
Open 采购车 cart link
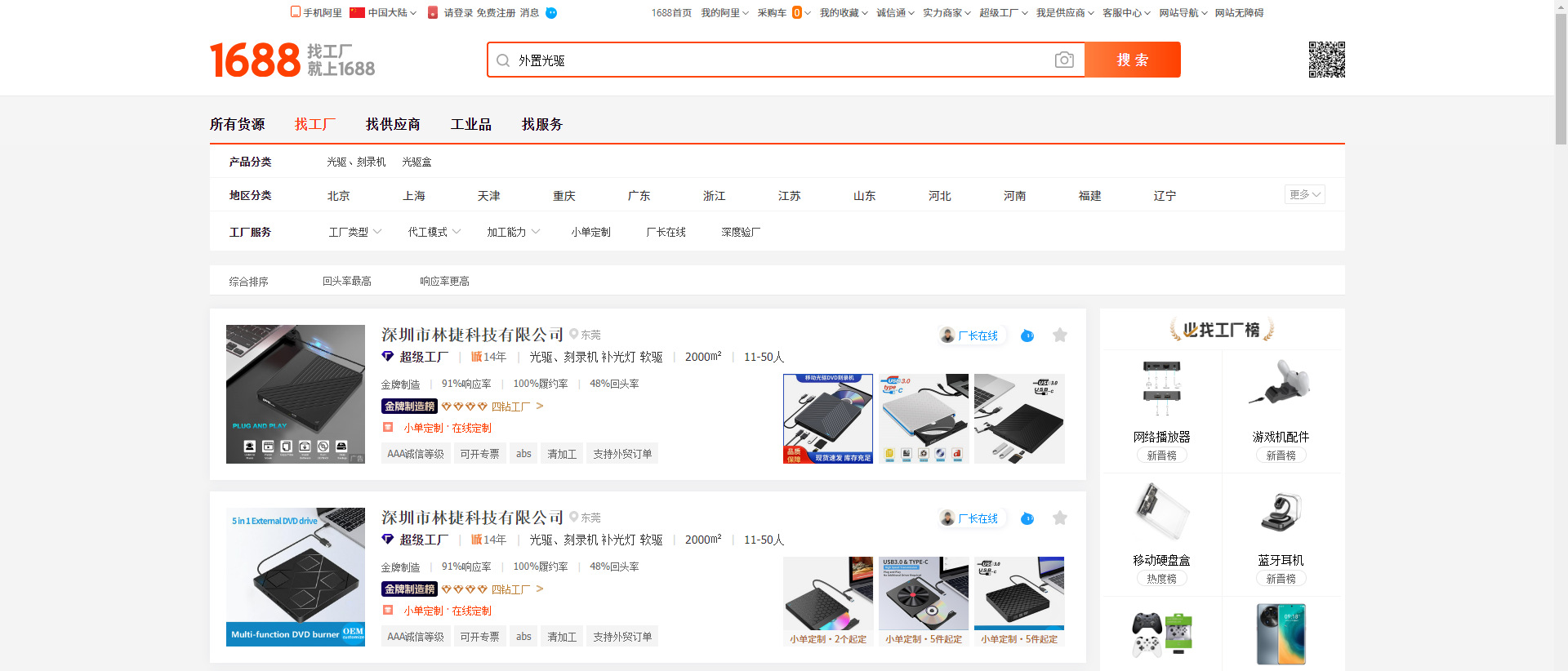(772, 13)
